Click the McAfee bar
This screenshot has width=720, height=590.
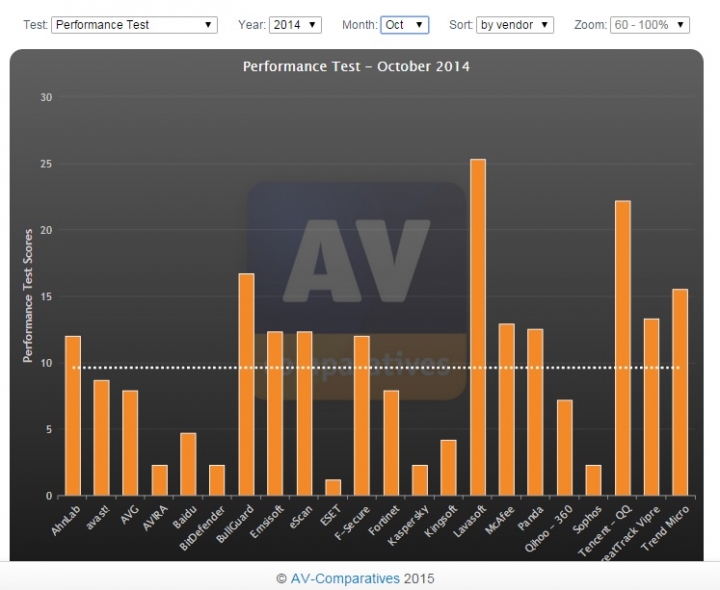[x=507, y=410]
